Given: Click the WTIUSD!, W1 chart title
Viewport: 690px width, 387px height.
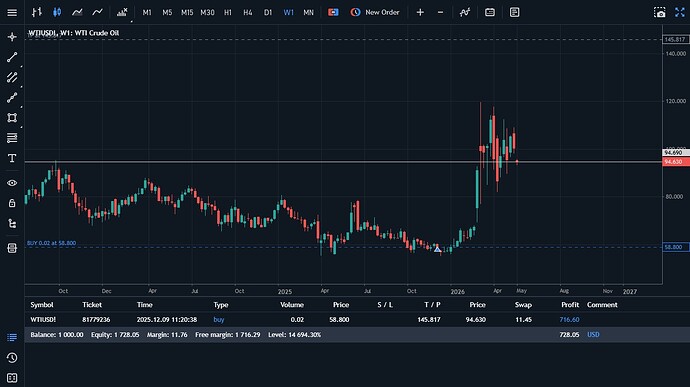Looking at the screenshot, I should point(73,33).
